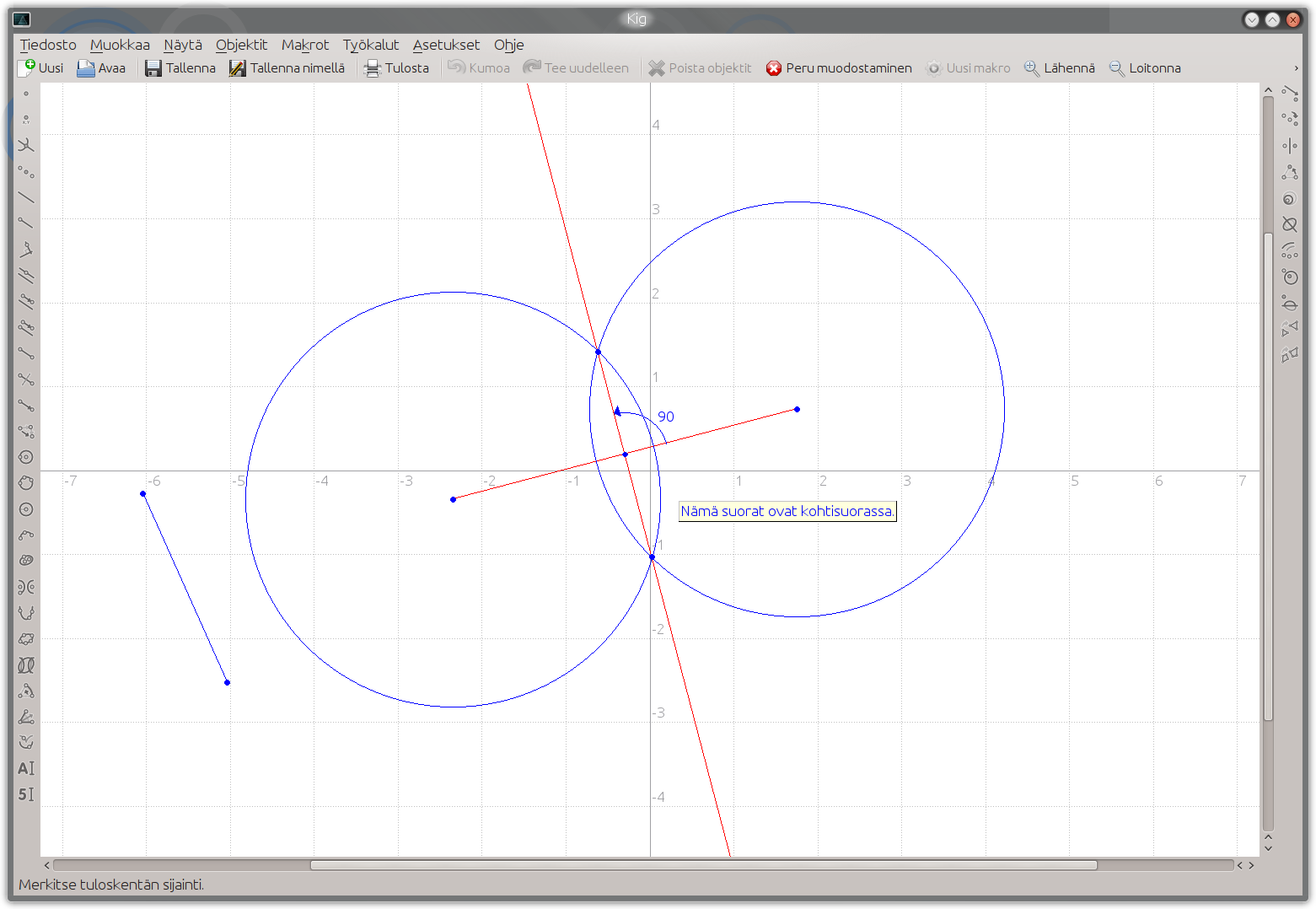Click Tallenna nimellä (save as)
Viewport: 1316px width, 909px height.
pos(287,68)
